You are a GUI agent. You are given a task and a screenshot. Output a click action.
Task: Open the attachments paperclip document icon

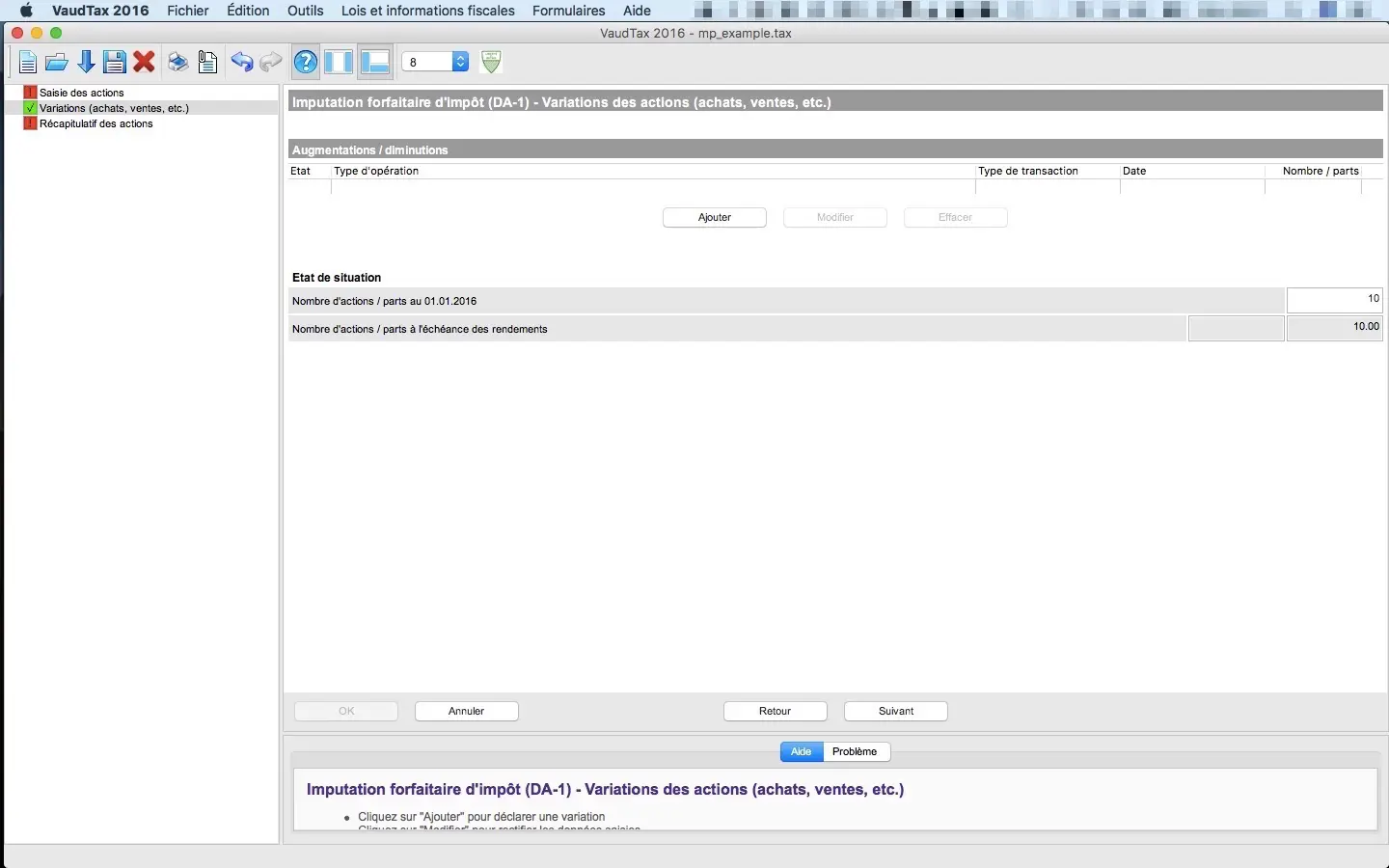coord(207,63)
